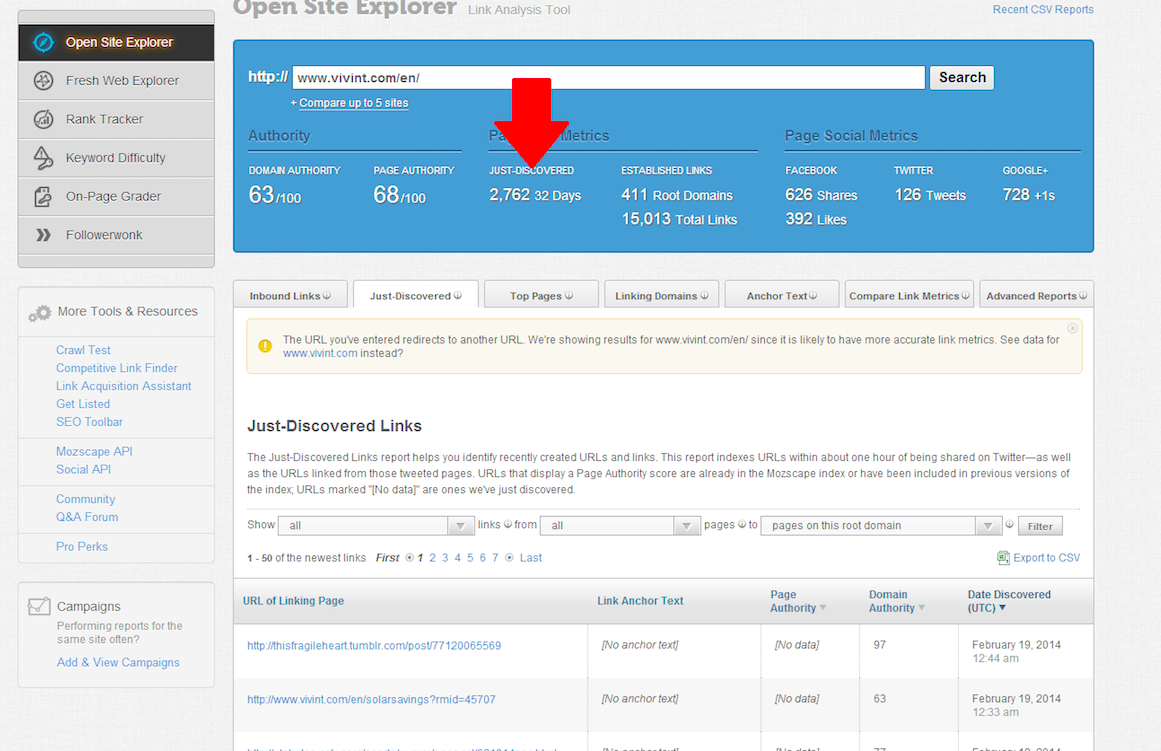Click info icon beside the Filter button
This screenshot has height=751, width=1161.
[x=1009, y=524]
